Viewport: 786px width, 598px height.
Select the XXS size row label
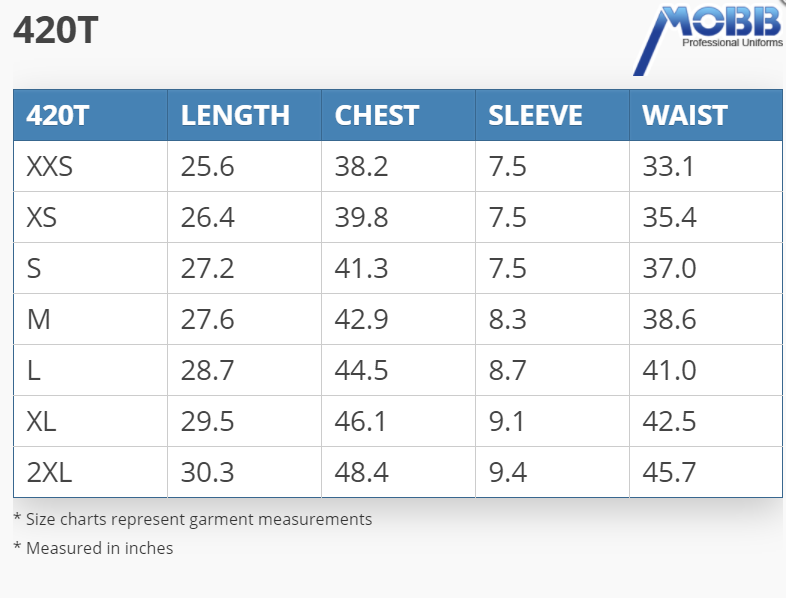[x=50, y=166]
